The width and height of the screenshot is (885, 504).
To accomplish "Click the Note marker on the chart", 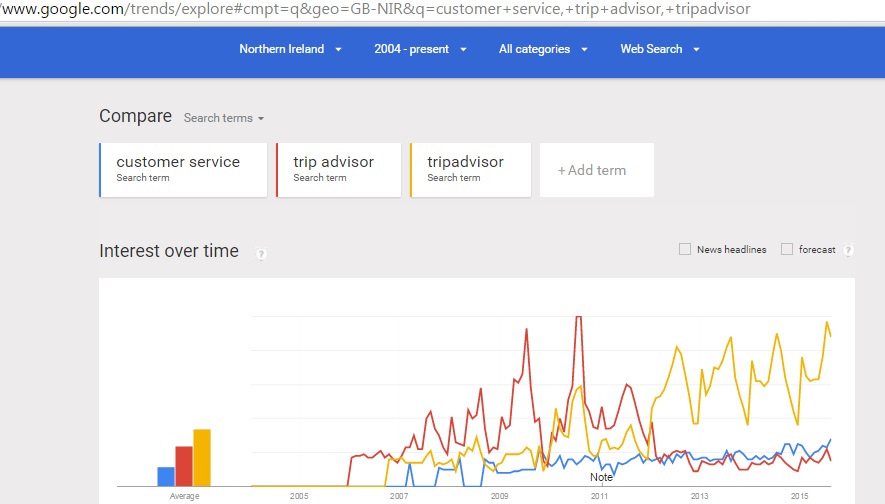I will click(x=601, y=477).
